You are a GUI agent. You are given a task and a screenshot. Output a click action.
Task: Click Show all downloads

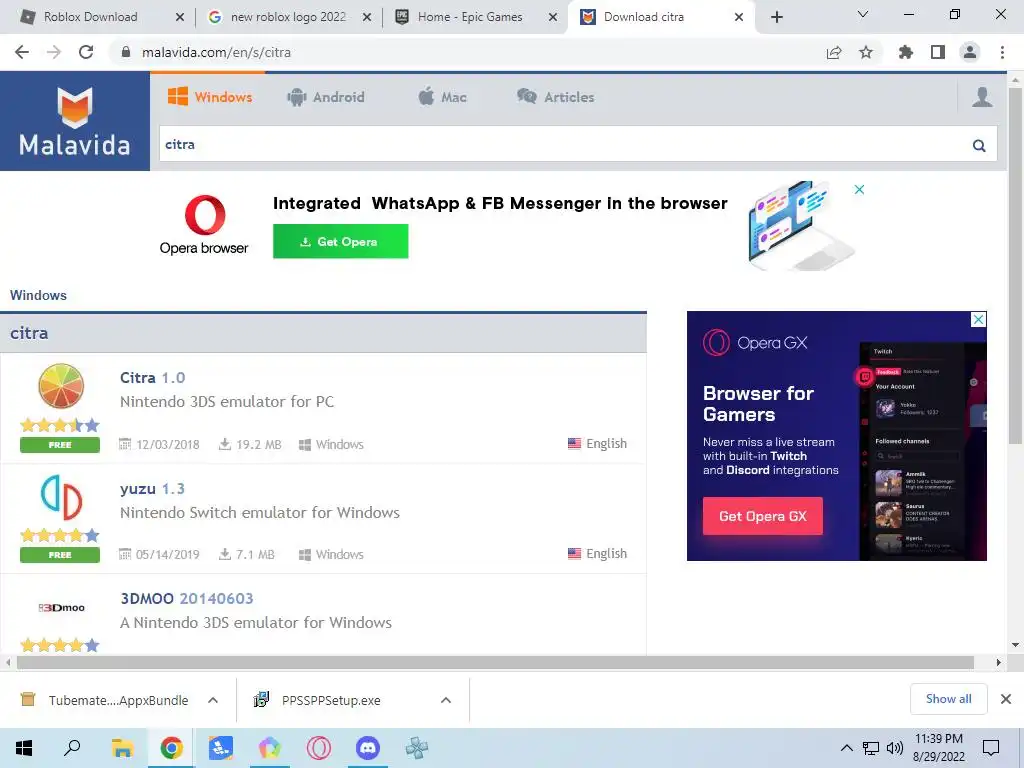coord(948,699)
